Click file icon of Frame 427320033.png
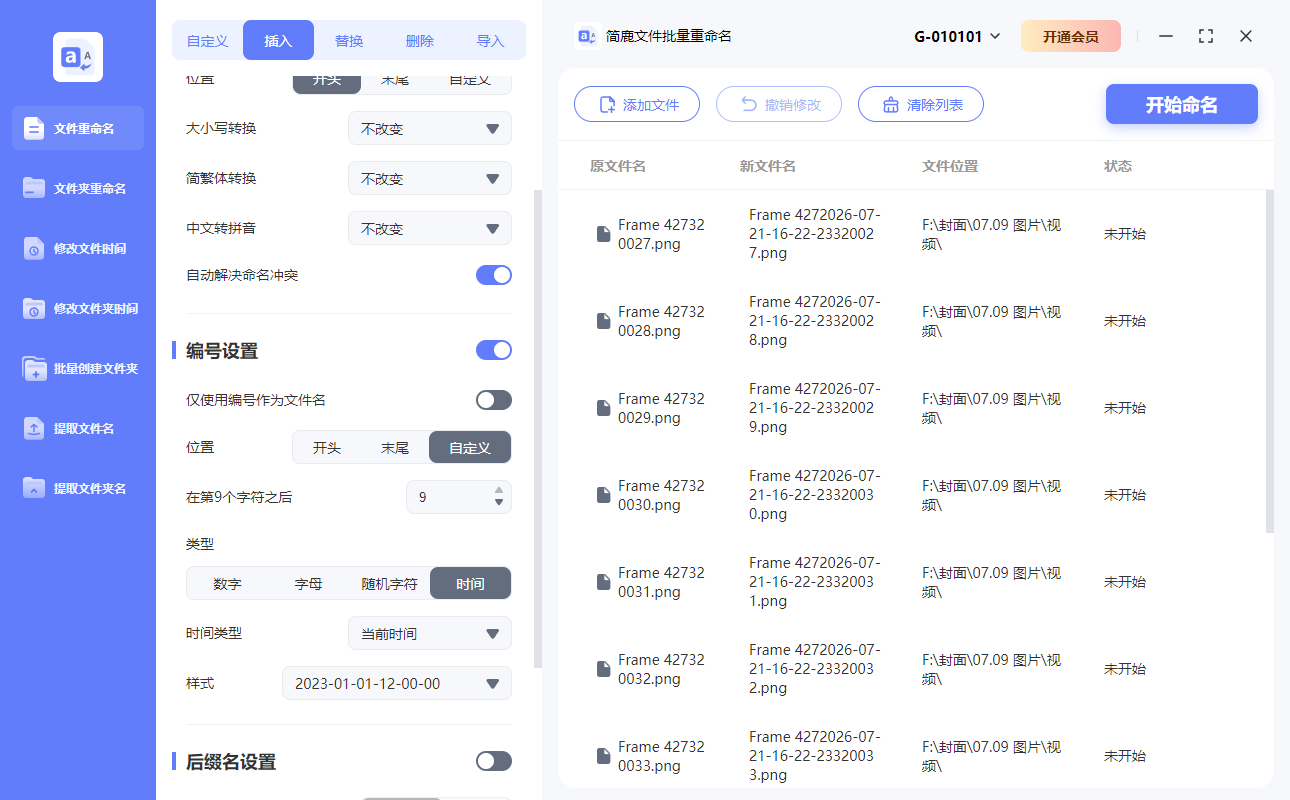Image resolution: width=1290 pixels, height=800 pixels. coord(603,756)
